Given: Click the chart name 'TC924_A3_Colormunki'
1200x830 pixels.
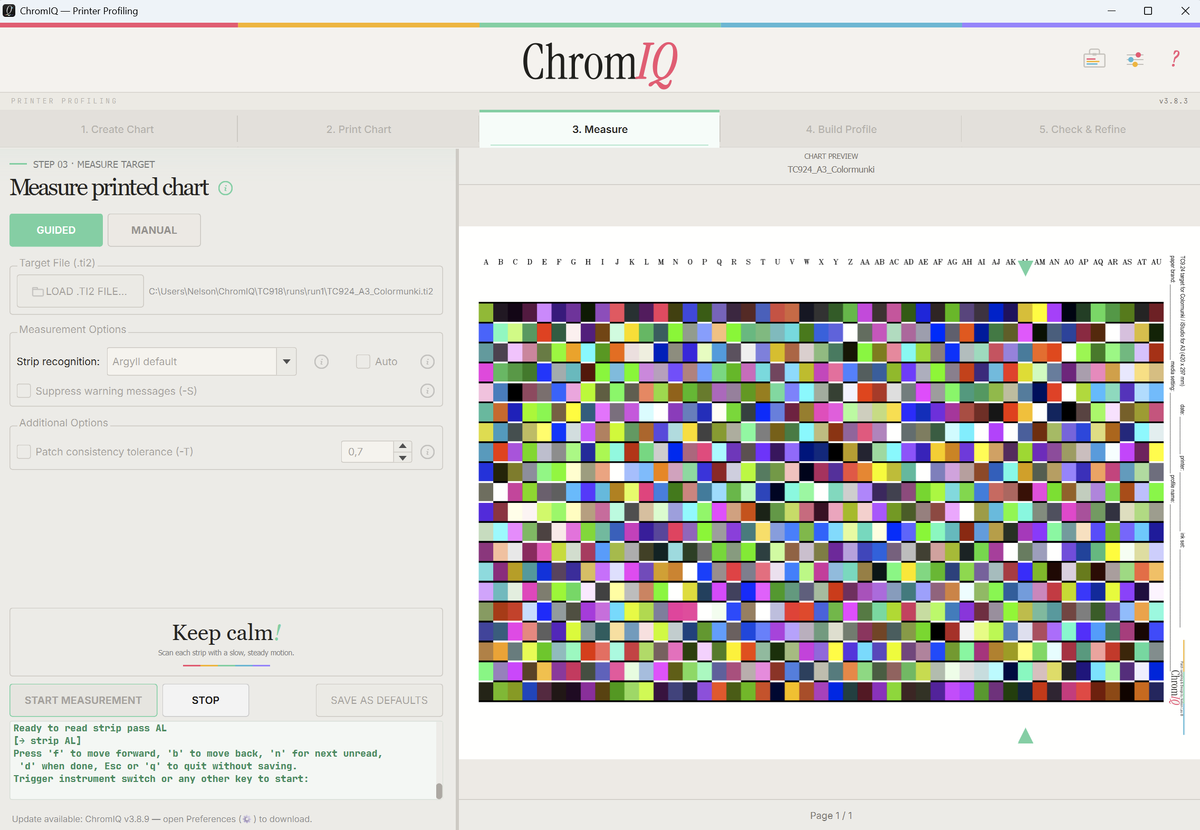Looking at the screenshot, I should (x=829, y=169).
